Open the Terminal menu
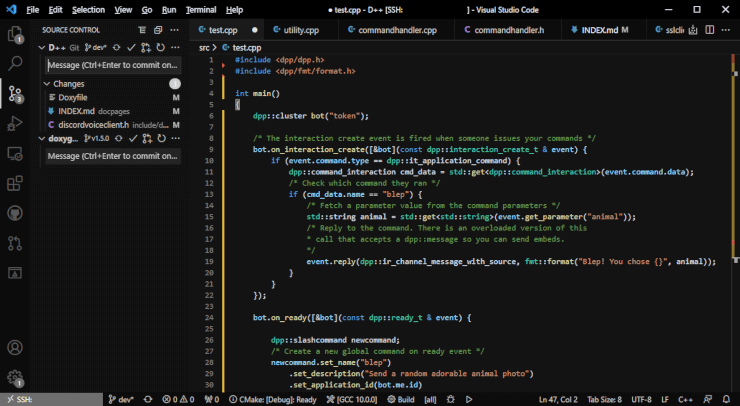740x406 pixels. [200, 9]
